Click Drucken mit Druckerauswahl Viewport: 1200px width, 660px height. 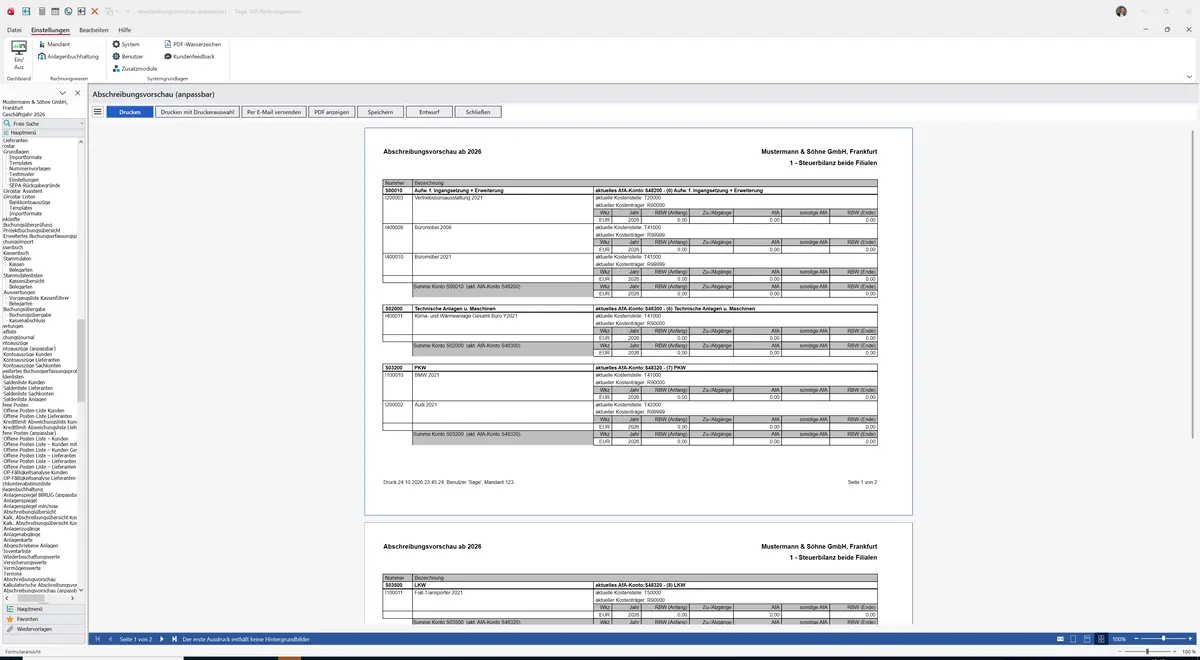[x=198, y=112]
